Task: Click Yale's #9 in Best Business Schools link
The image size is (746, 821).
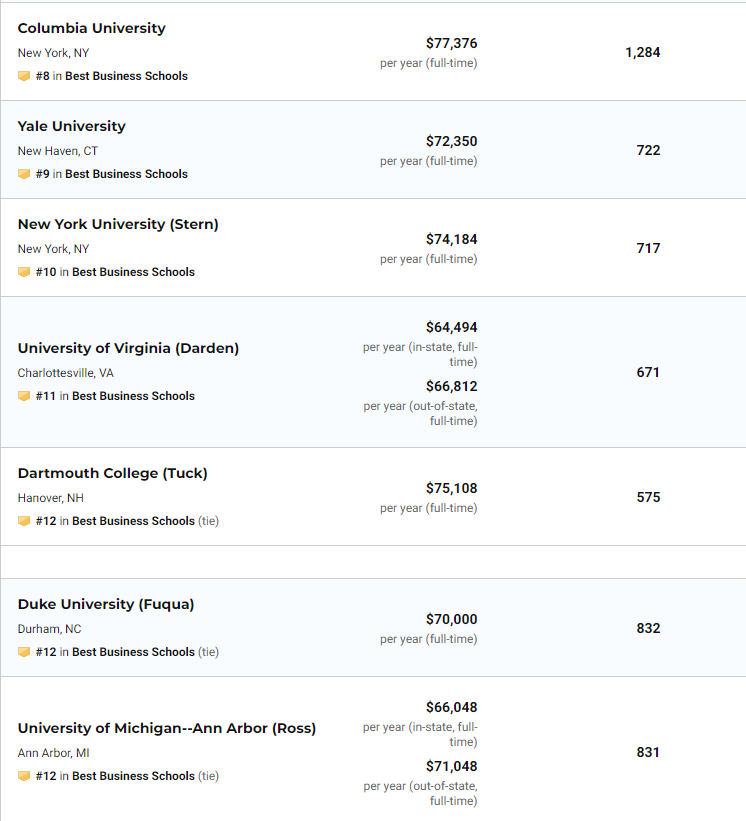Action: pyautogui.click(x=111, y=174)
